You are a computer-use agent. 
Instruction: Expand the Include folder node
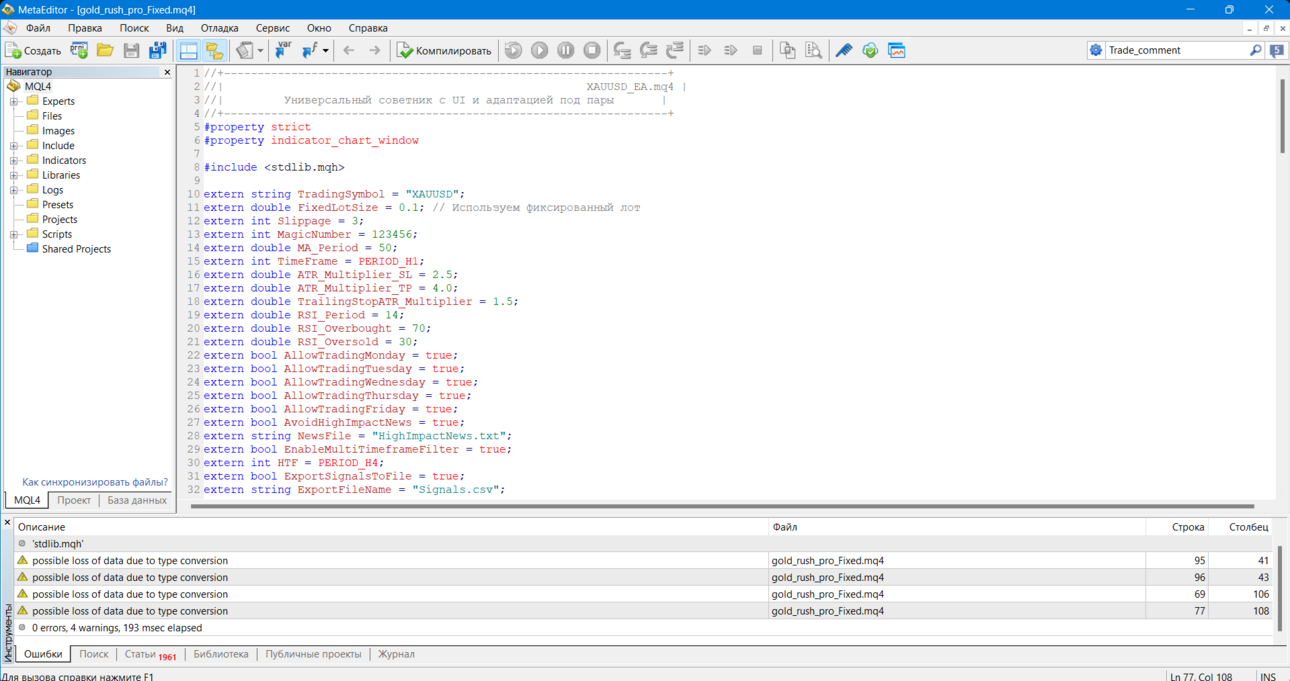click(x=14, y=146)
